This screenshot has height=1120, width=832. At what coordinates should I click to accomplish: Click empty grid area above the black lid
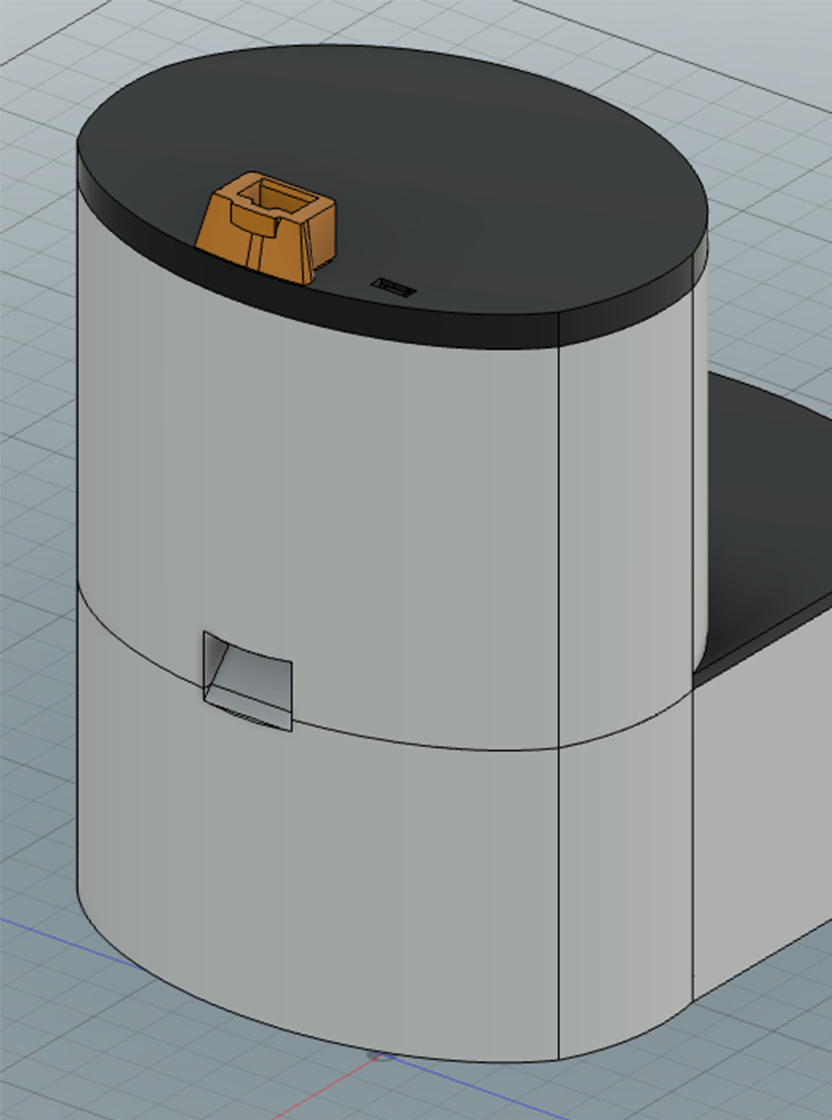pyautogui.click(x=300, y=25)
